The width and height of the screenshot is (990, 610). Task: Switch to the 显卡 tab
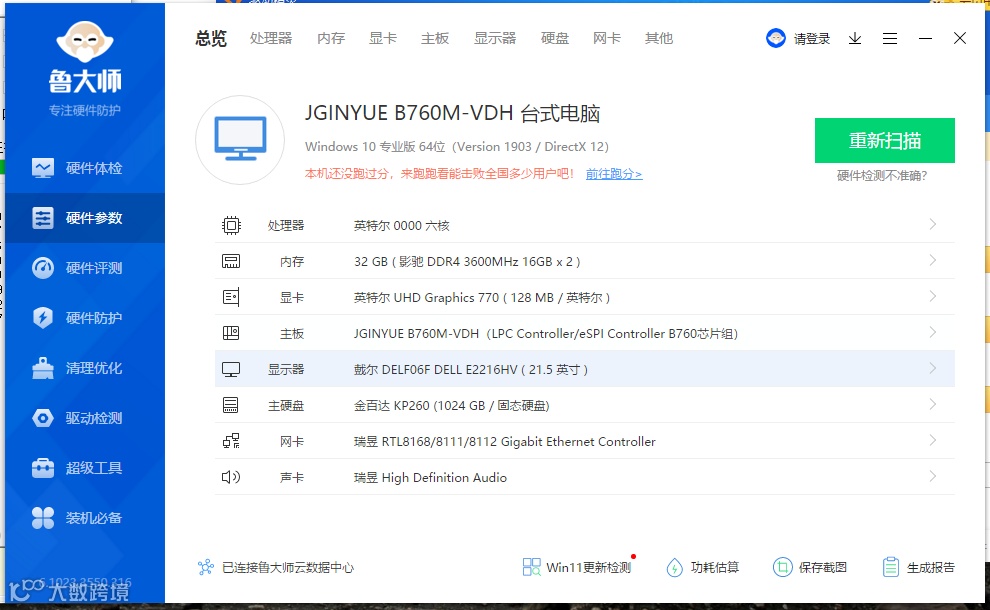383,39
